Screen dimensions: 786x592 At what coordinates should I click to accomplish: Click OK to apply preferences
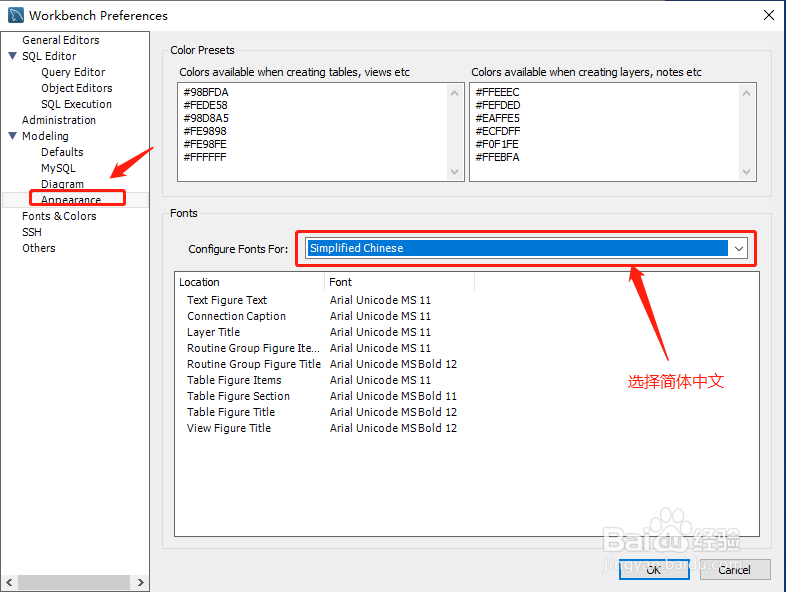click(x=654, y=569)
